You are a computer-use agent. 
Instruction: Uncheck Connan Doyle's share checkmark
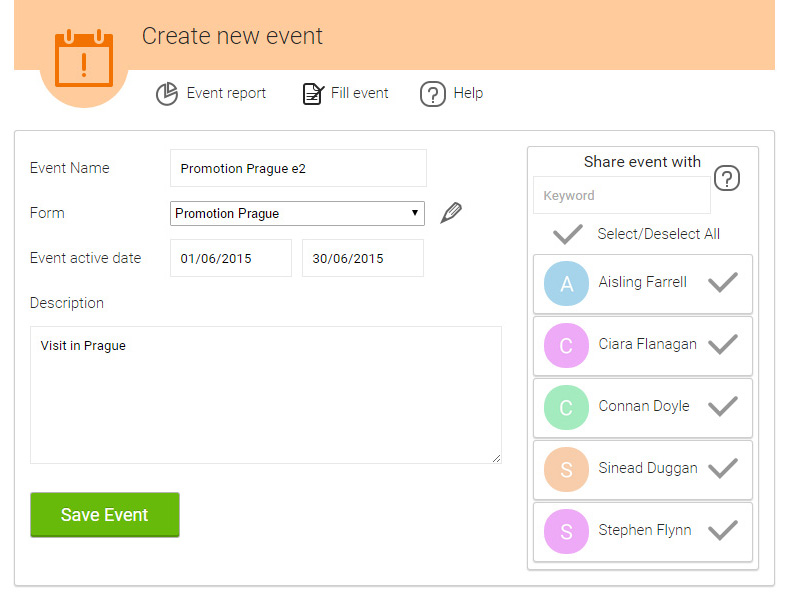(723, 406)
